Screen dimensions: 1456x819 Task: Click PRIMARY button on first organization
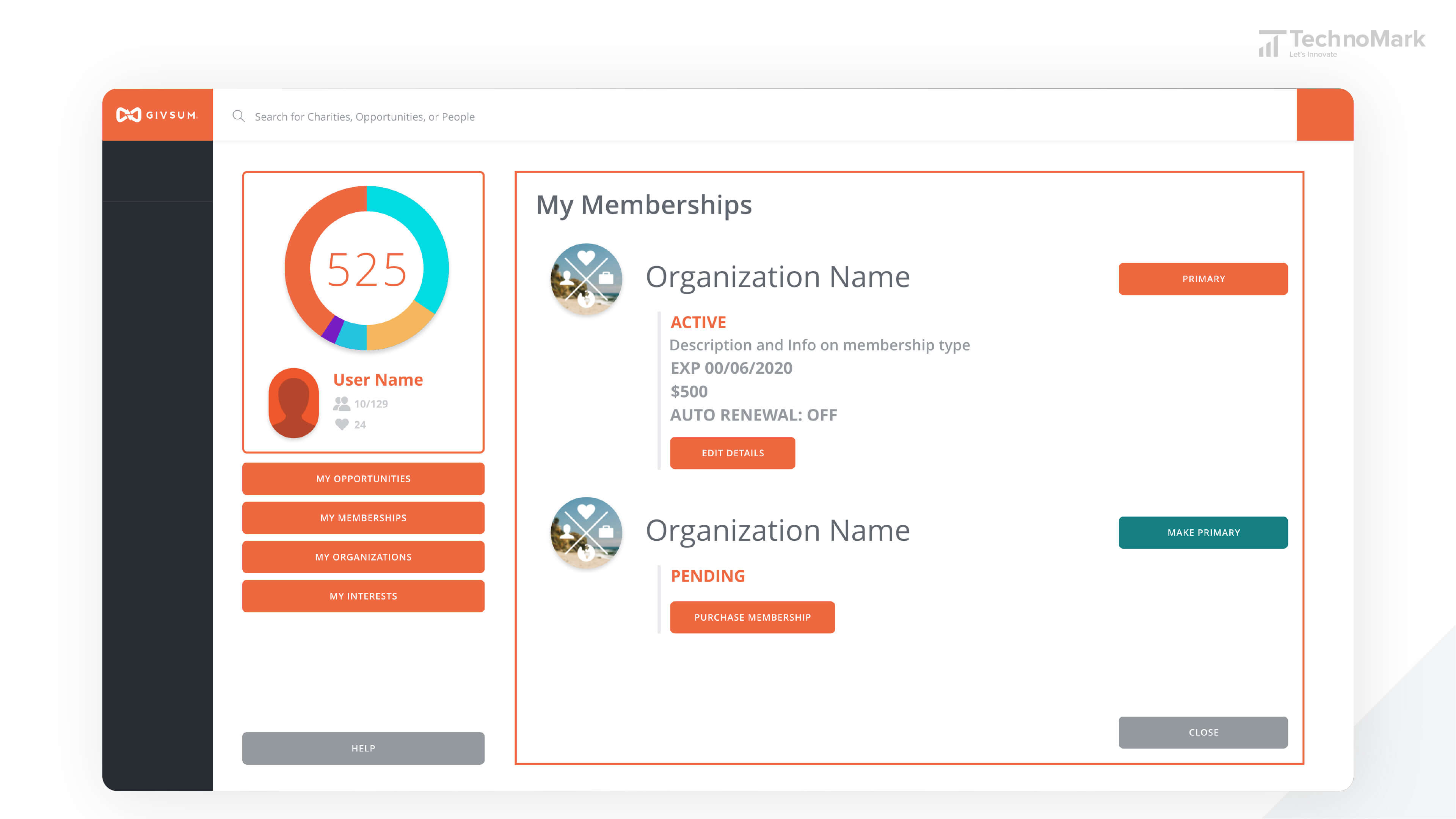(1203, 278)
